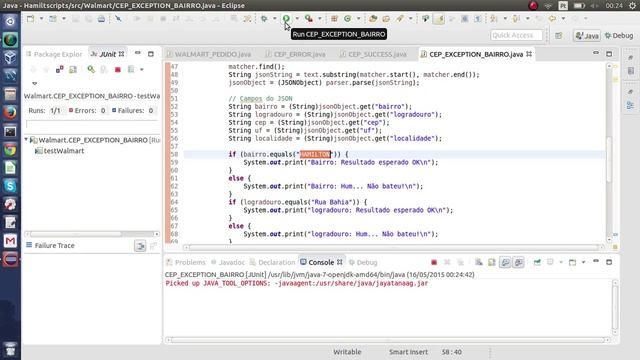Click the red Terminate icon in Console

pos(434,262)
